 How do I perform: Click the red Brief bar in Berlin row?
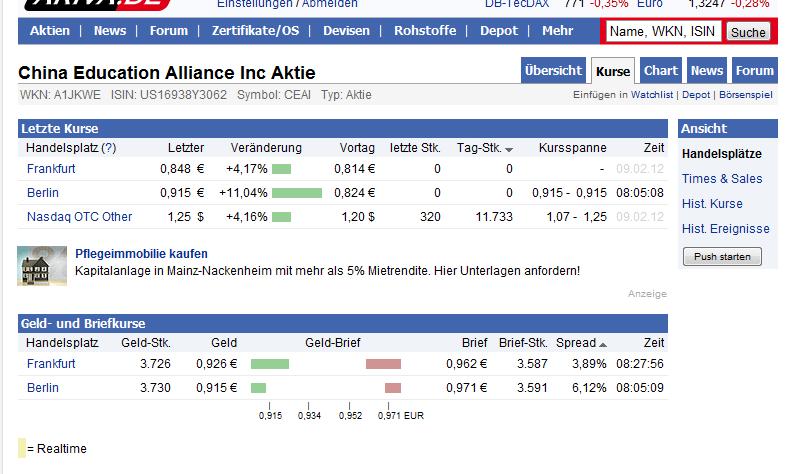coord(393,388)
